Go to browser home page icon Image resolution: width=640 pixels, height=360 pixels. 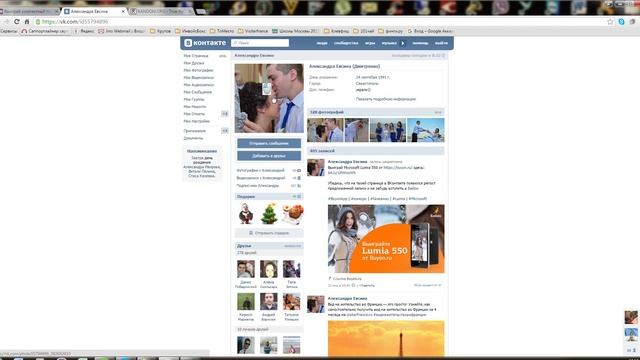(x=27, y=22)
